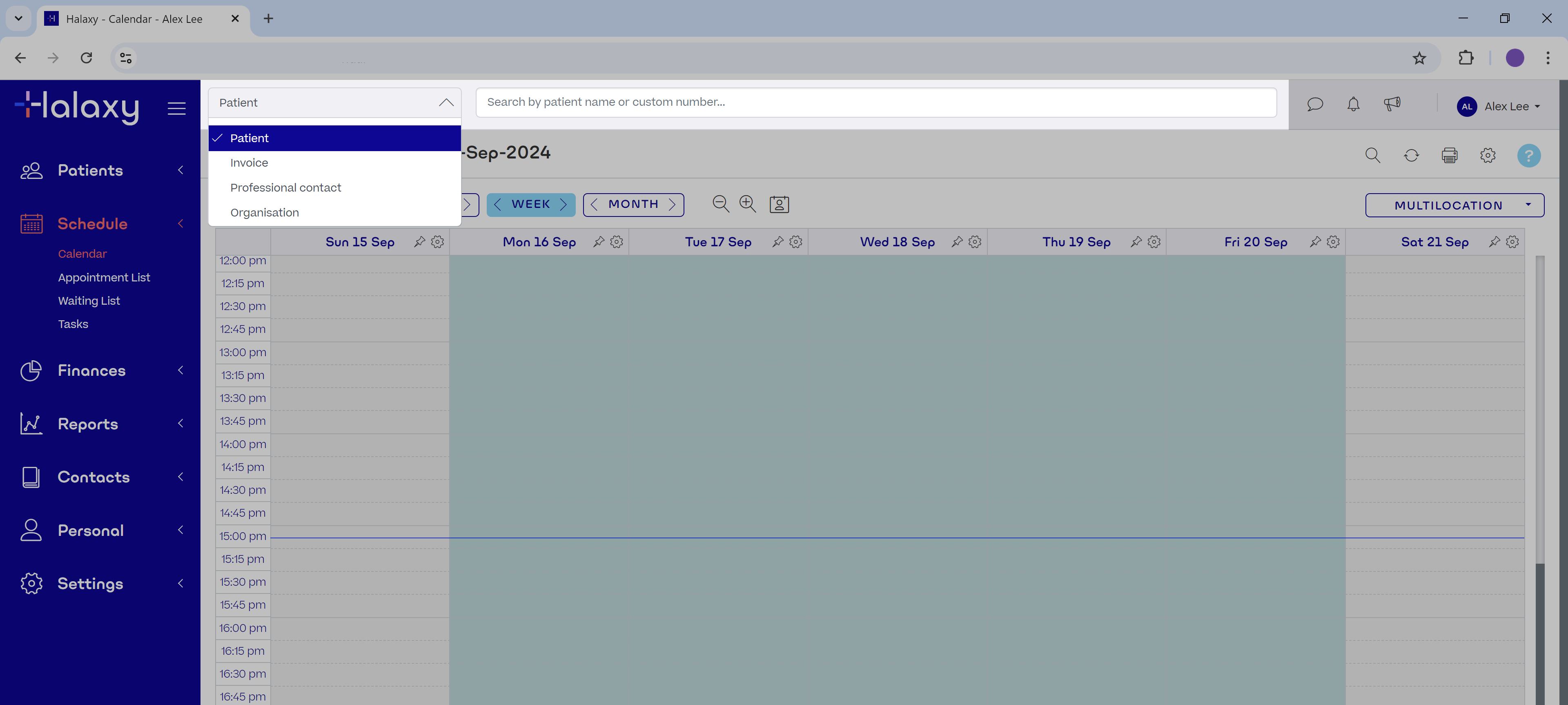Screen dimensions: 1568x705
Task: Open the Multilocation dropdown
Action: 1454,205
